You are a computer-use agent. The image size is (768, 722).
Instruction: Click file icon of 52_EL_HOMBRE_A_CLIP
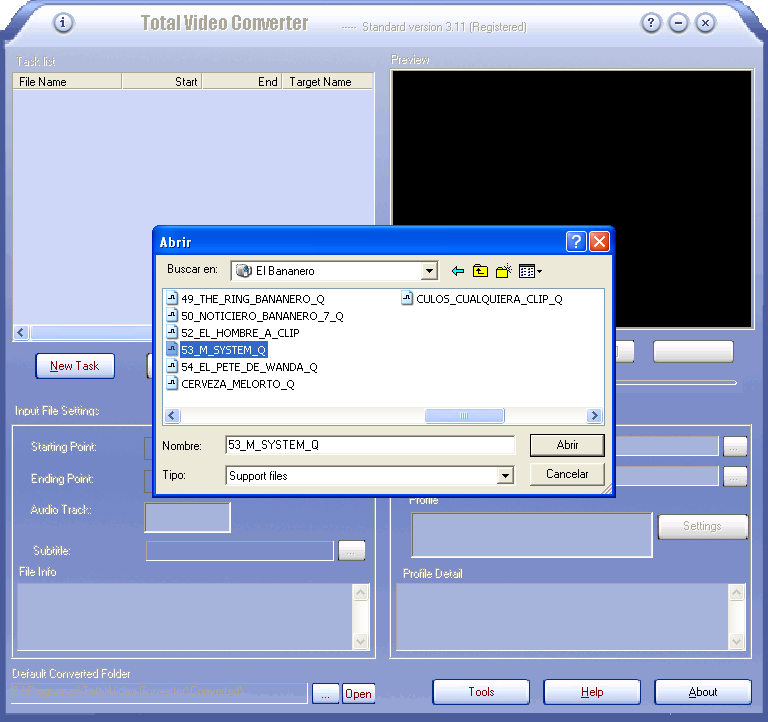(172, 333)
